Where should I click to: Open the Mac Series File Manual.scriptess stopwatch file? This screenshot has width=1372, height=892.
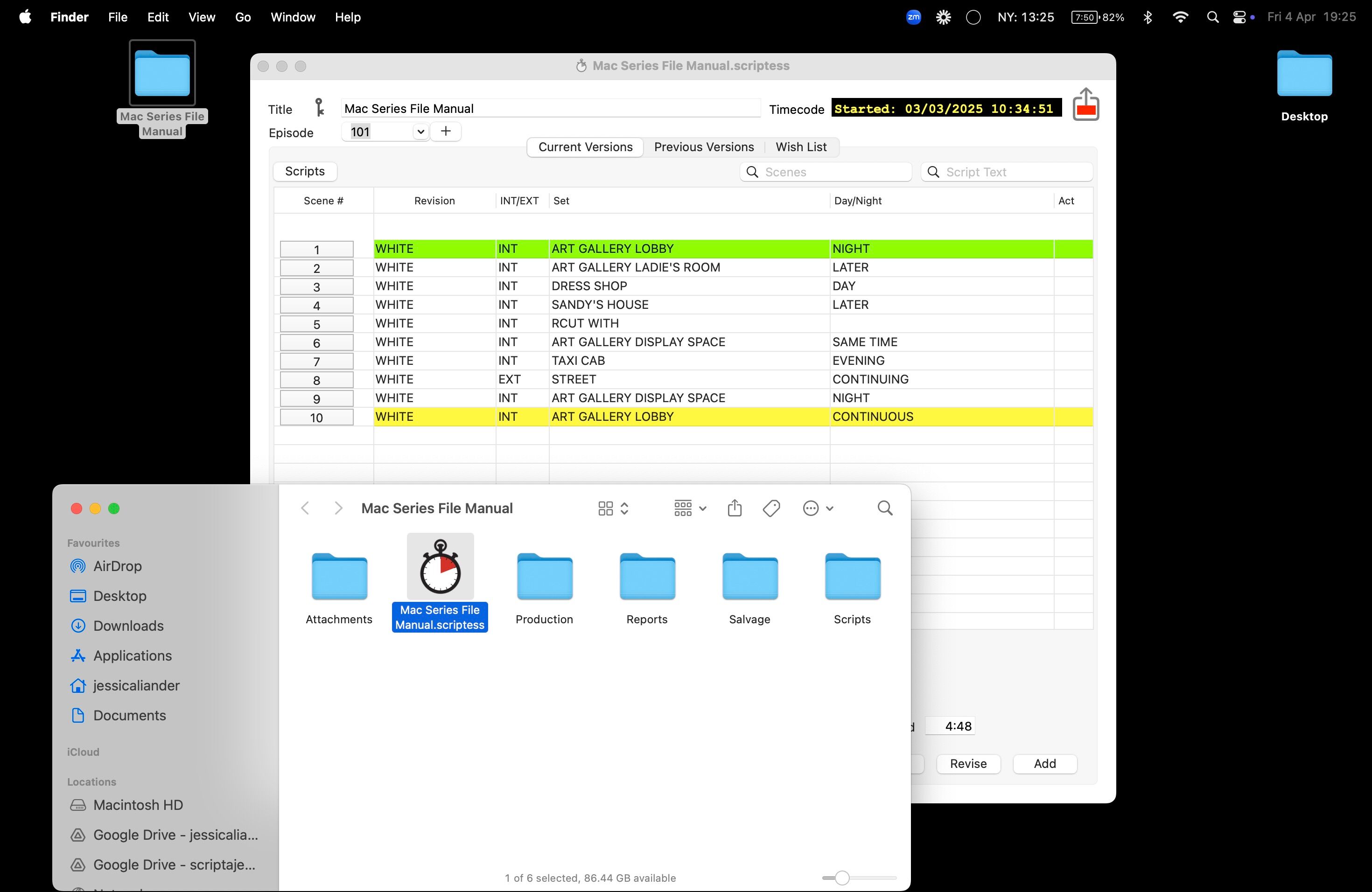coord(440,568)
